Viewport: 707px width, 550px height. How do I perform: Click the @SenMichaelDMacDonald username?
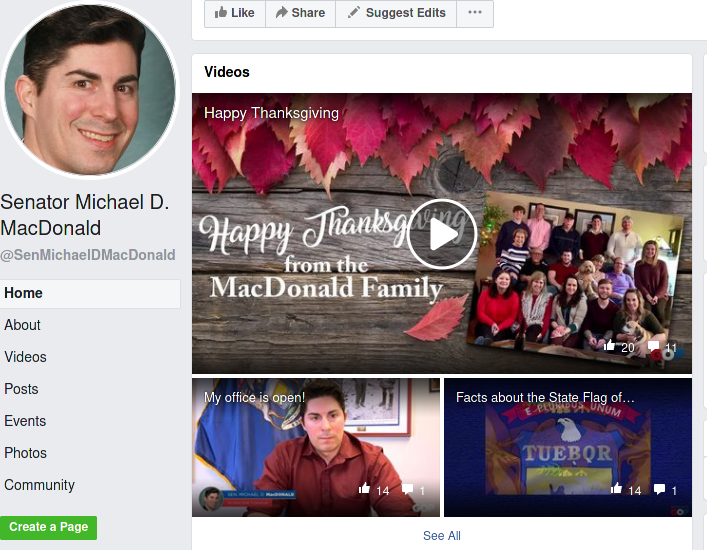88,255
